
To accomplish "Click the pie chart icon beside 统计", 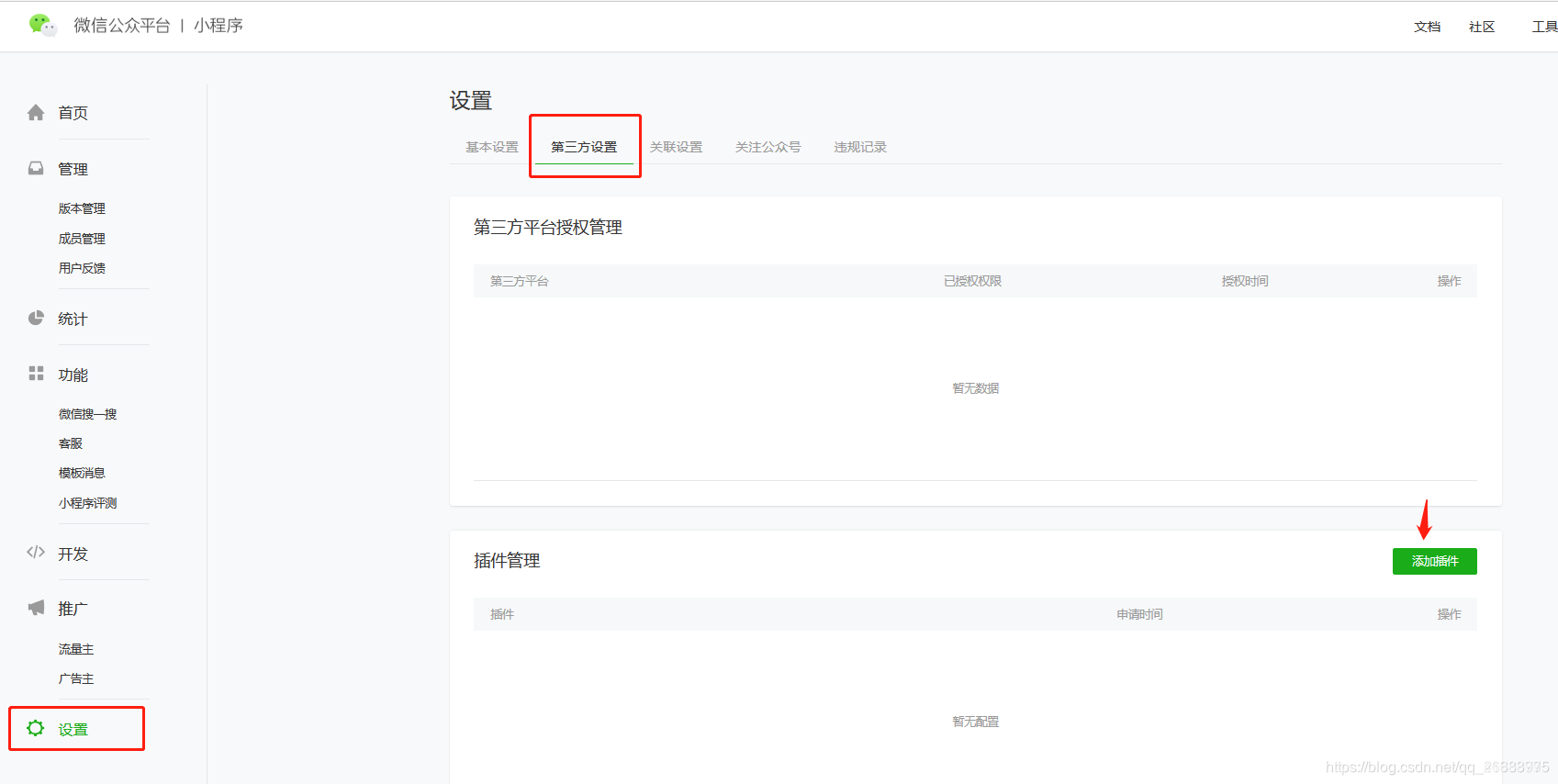I will pyautogui.click(x=36, y=318).
